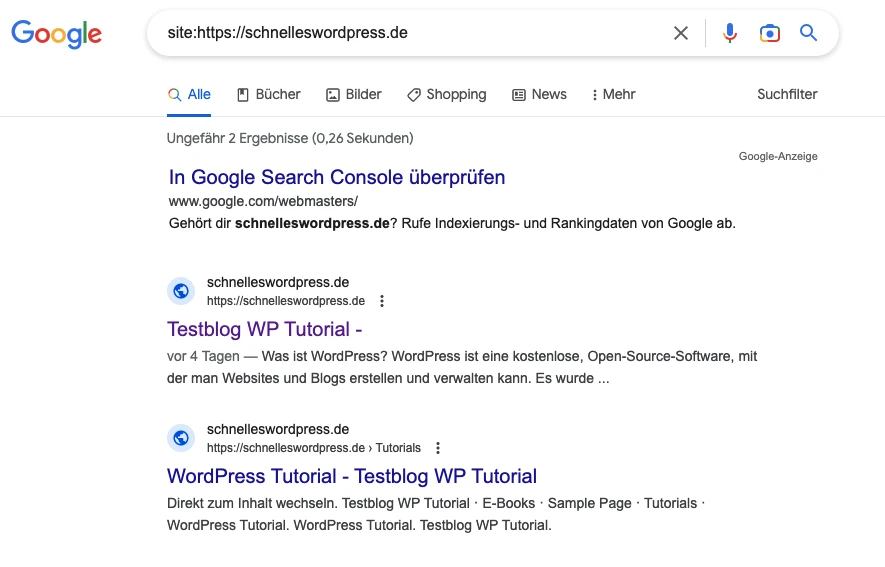
Task: Click the blue magnifier search button
Action: point(808,33)
